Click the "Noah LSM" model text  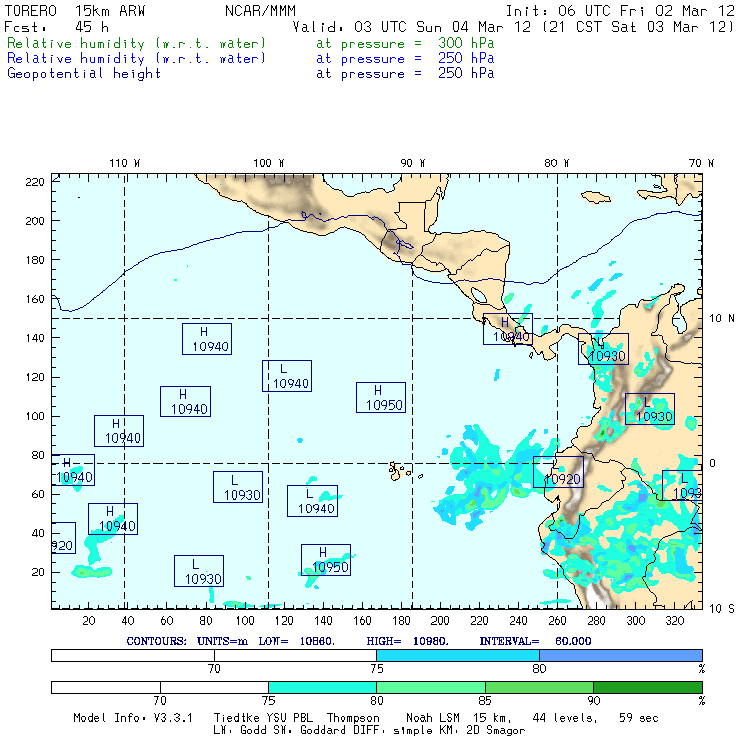[x=433, y=718]
